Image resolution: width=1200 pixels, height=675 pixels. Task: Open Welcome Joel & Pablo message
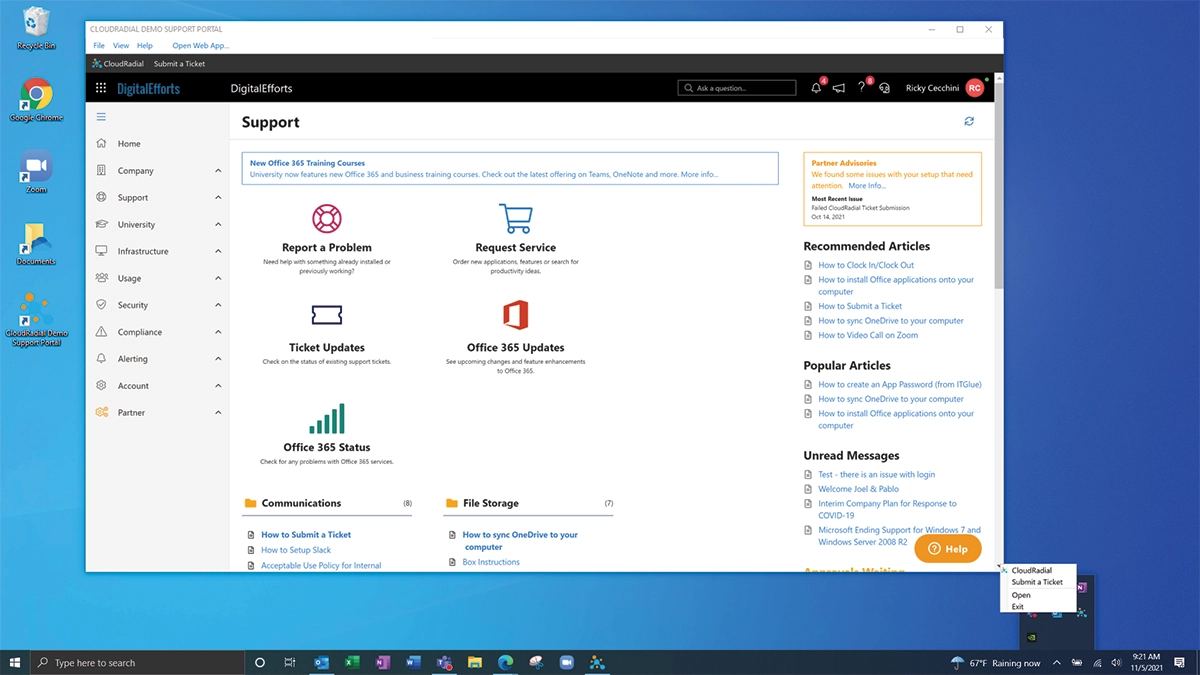(858, 489)
